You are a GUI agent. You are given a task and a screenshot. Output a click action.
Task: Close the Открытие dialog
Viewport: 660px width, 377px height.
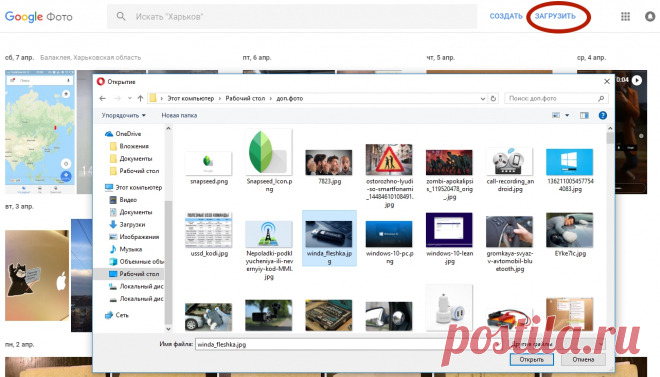607,82
